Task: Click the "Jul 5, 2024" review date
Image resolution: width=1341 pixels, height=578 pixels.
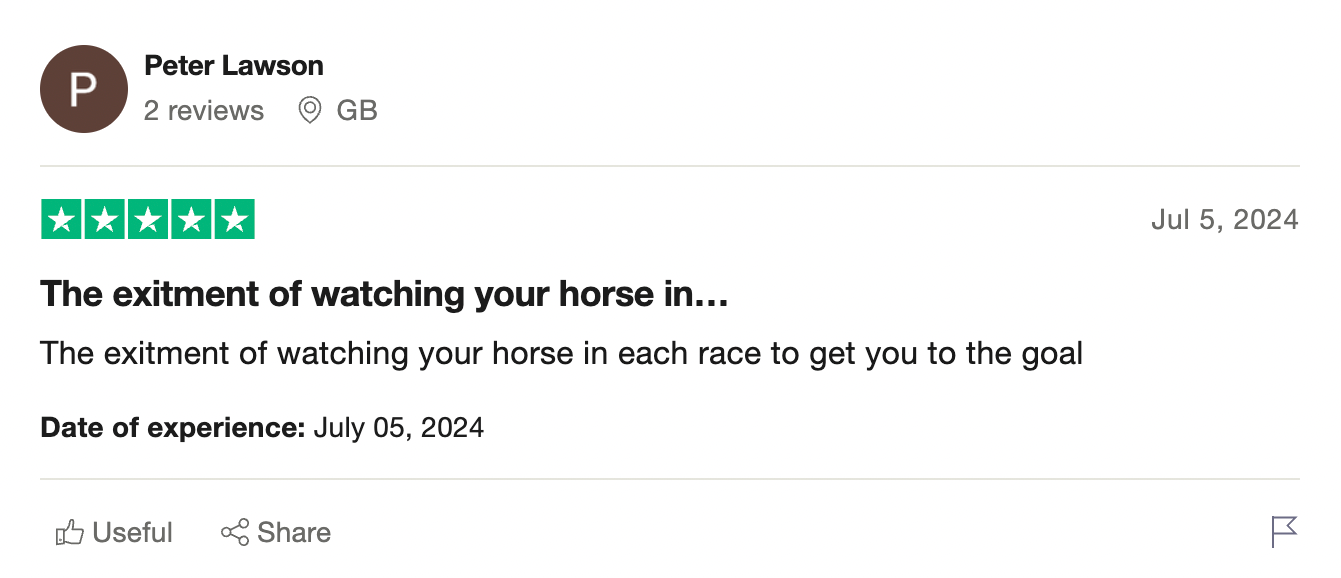Action: (x=1224, y=220)
